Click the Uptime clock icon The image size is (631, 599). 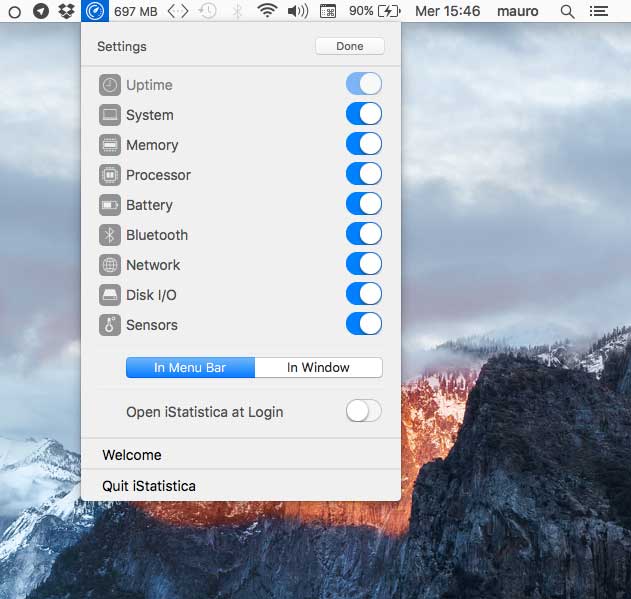pos(110,85)
